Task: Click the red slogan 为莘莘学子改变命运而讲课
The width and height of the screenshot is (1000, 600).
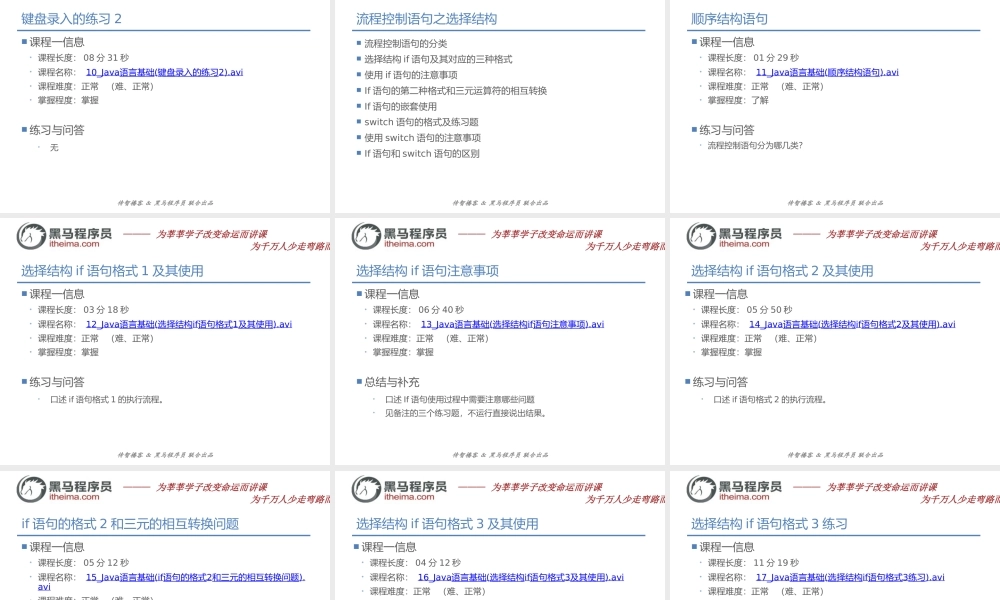Action: coord(211,234)
